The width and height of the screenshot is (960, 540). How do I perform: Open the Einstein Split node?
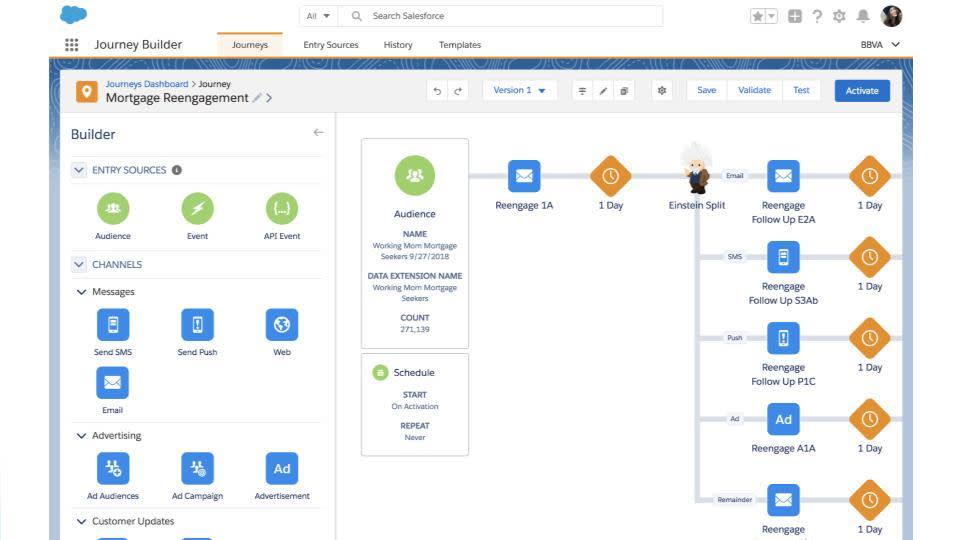click(x=696, y=168)
